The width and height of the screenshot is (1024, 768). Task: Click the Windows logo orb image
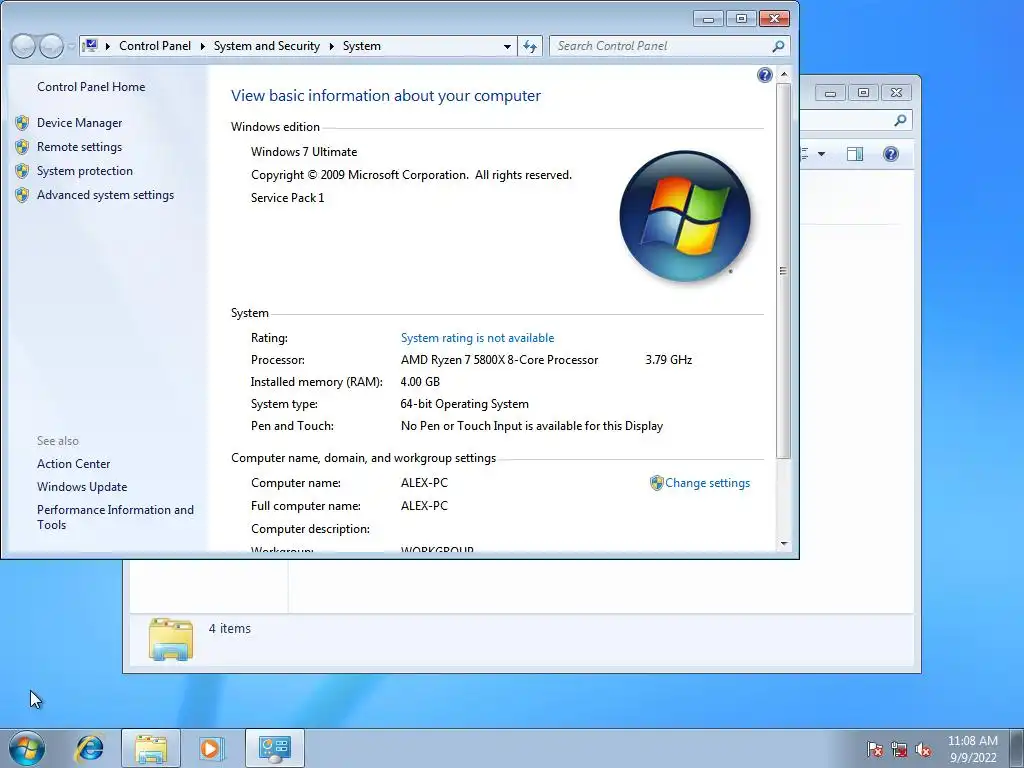tap(685, 216)
